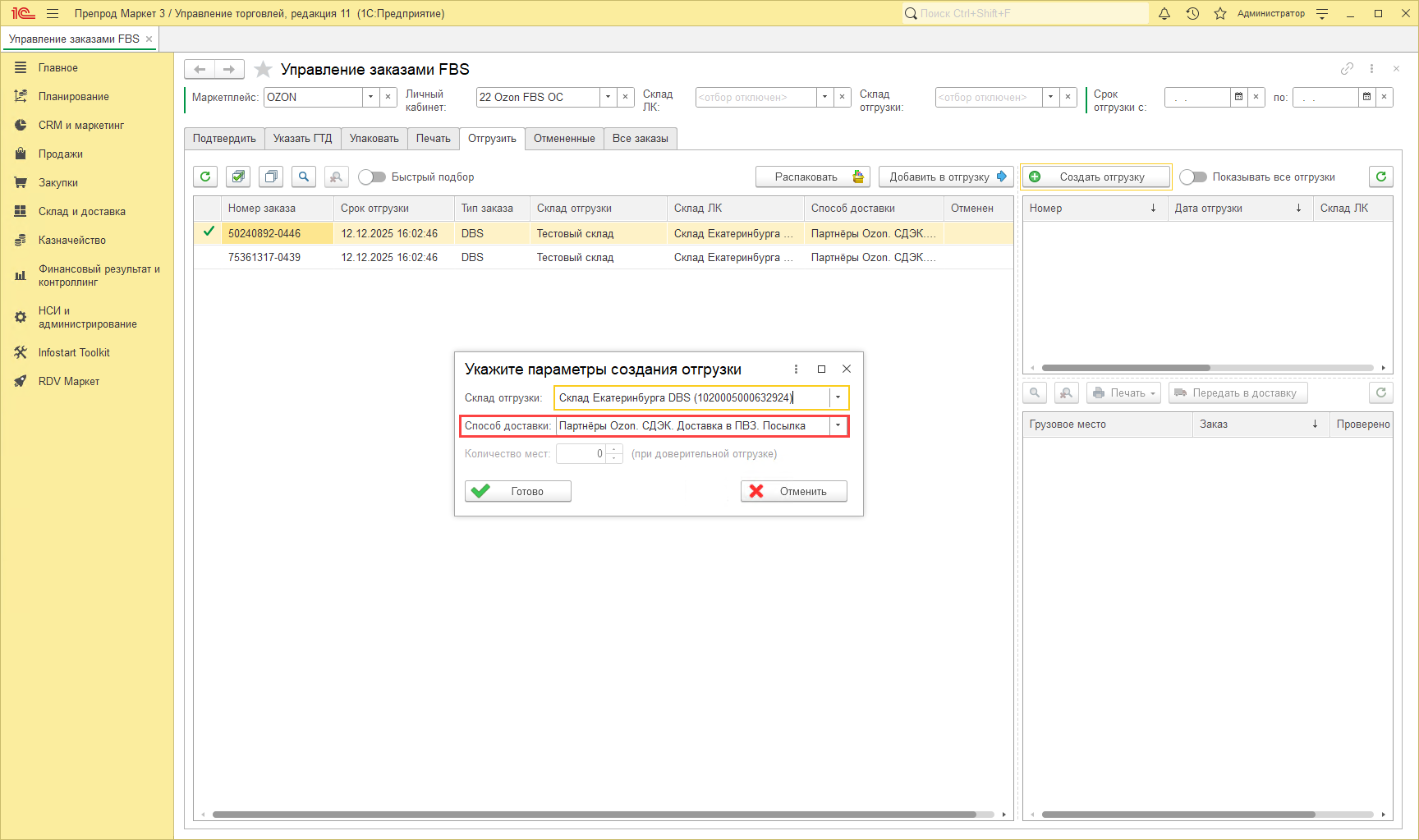Click the refresh icon in orders toolbar
This screenshot has width=1419, height=840.
[205, 177]
